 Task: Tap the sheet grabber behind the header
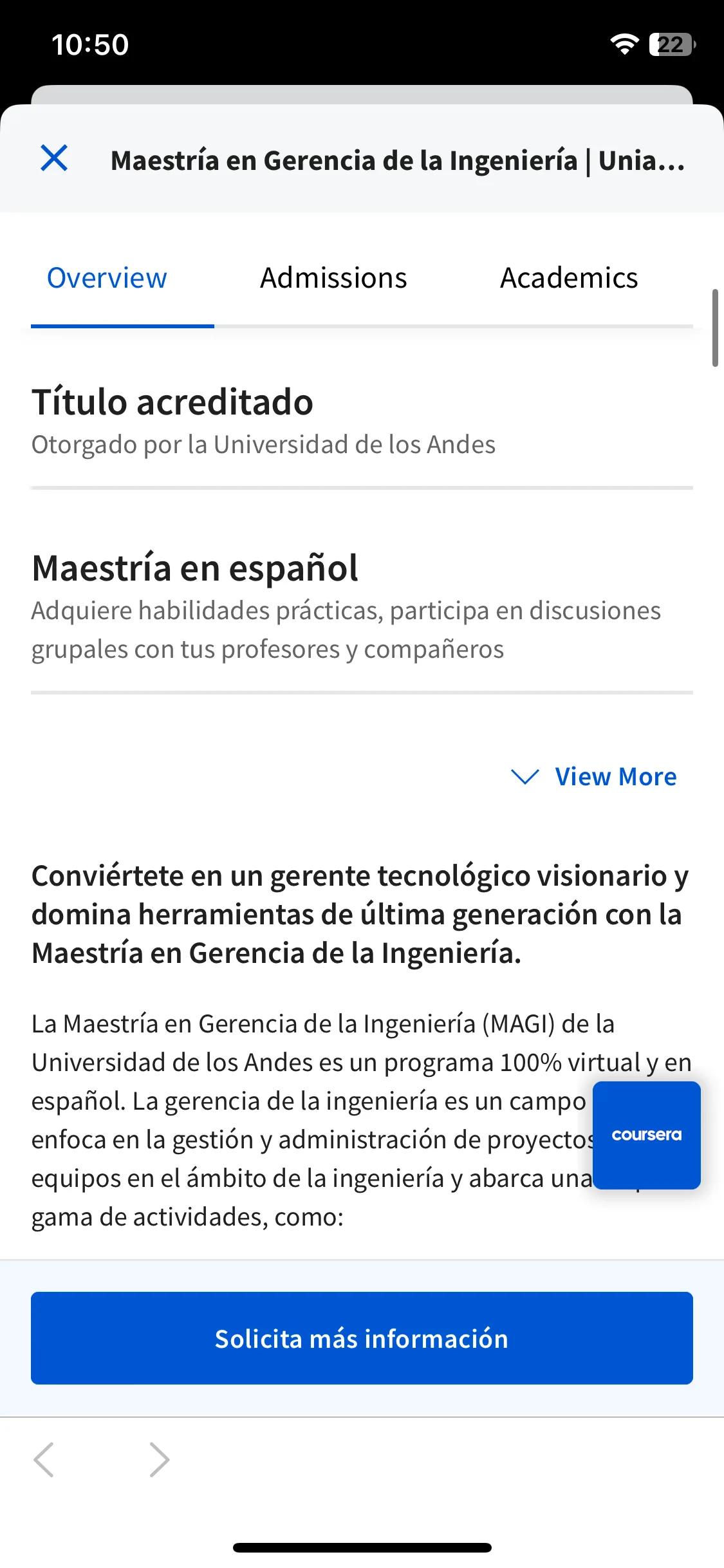click(362, 94)
